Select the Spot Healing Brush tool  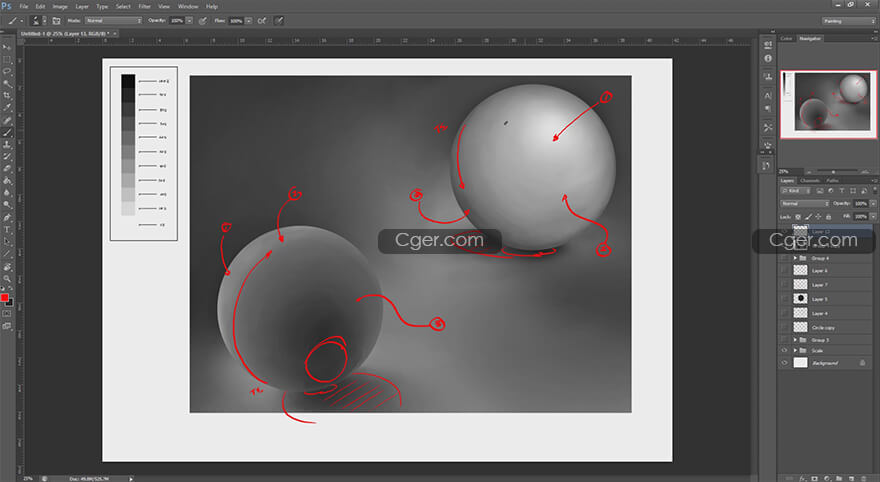tap(7, 120)
